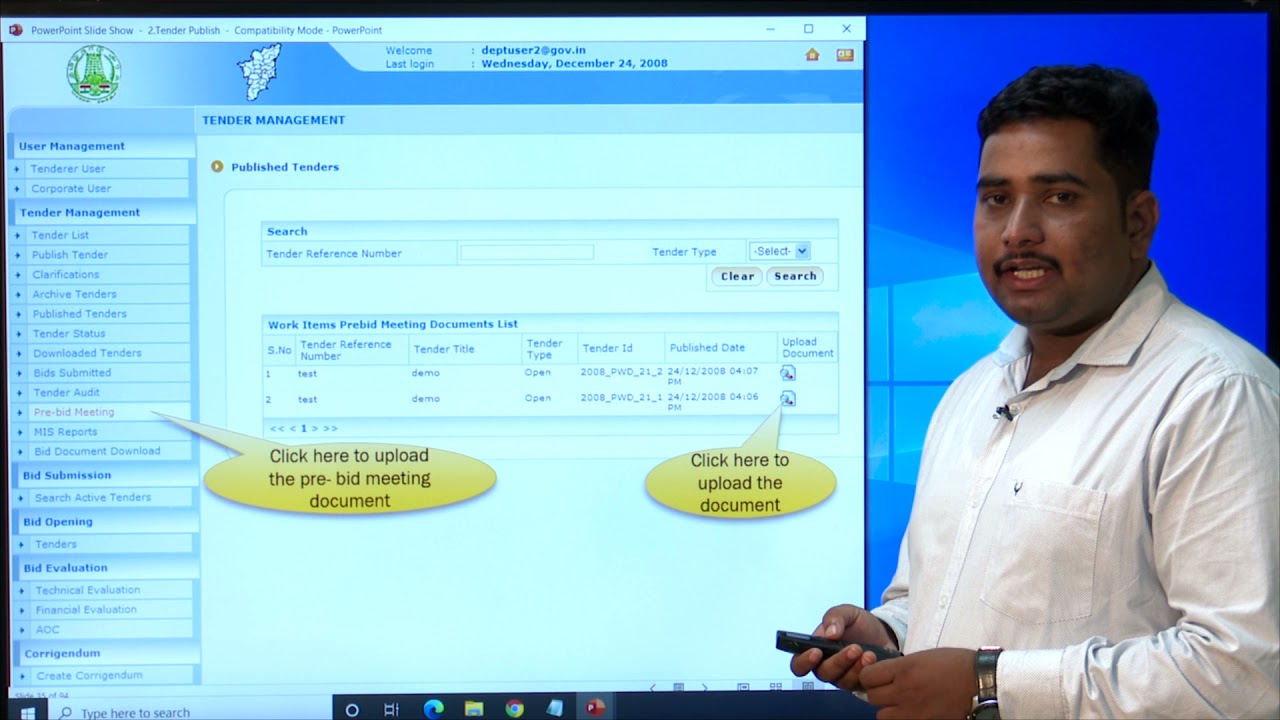This screenshot has height=720, width=1280.
Task: Click the Clear button in the Search panel
Action: (x=737, y=277)
